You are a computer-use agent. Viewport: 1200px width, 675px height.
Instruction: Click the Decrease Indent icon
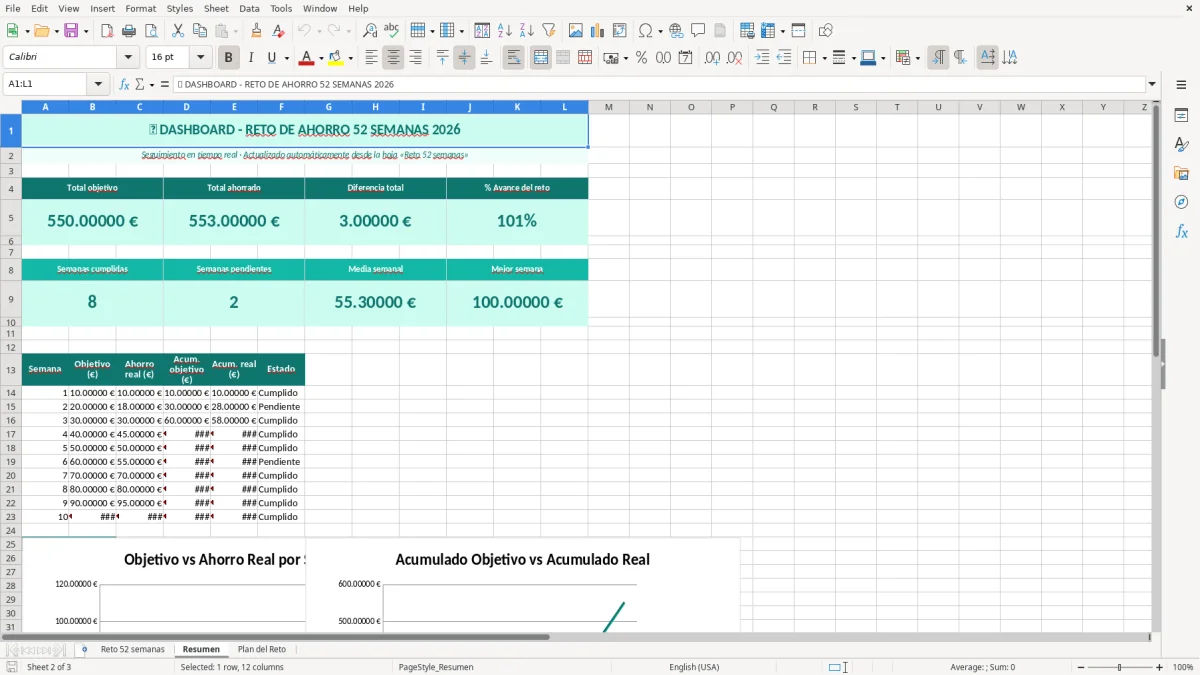pyautogui.click(x=784, y=58)
